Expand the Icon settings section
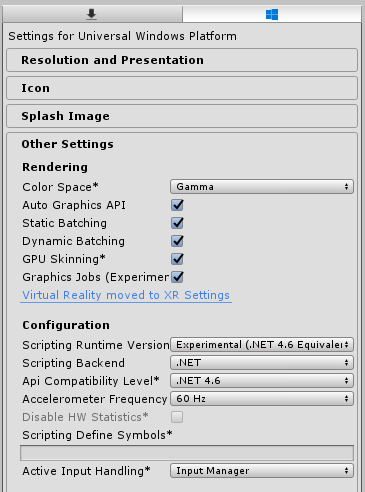The height and width of the screenshot is (492, 365). point(182,88)
